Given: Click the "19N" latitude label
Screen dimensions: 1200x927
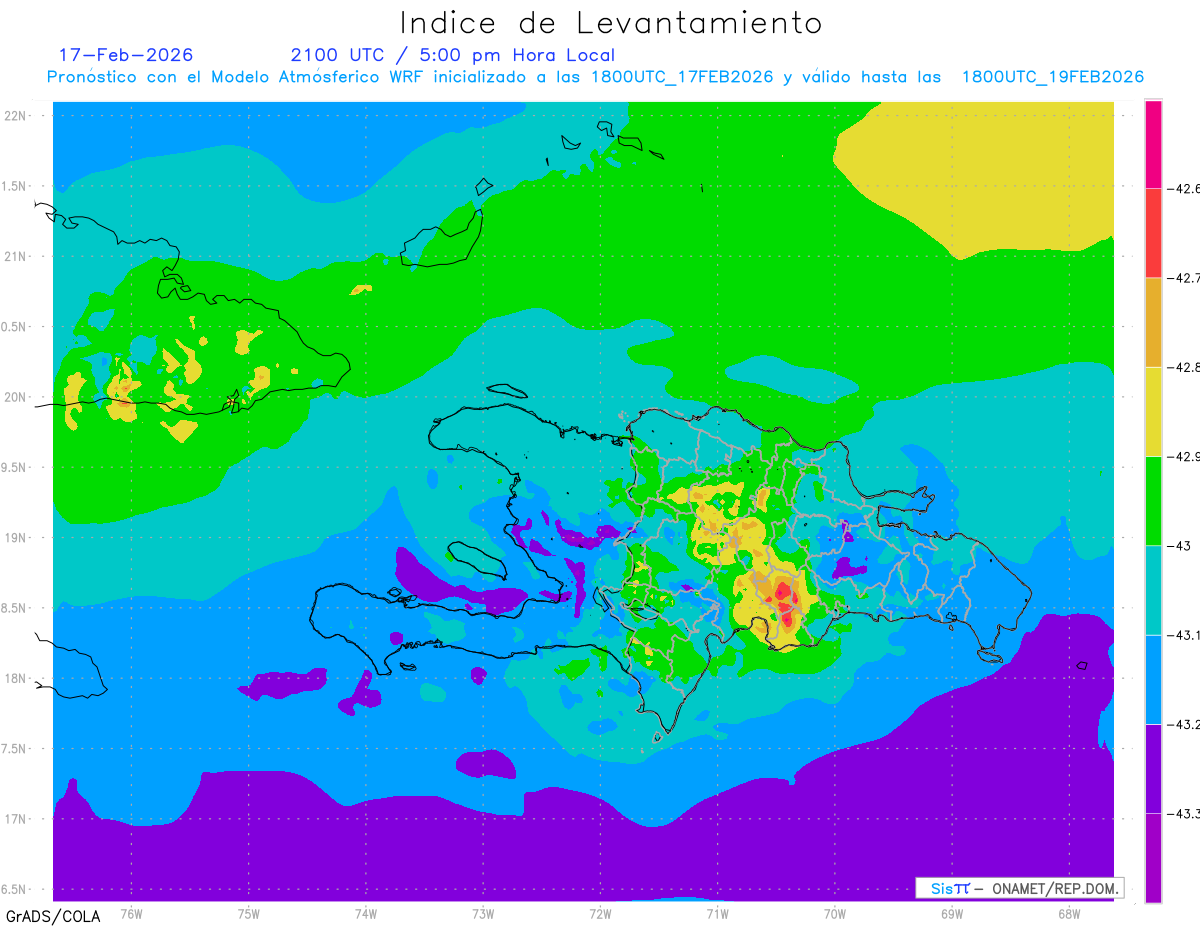Looking at the screenshot, I should tap(17, 537).
